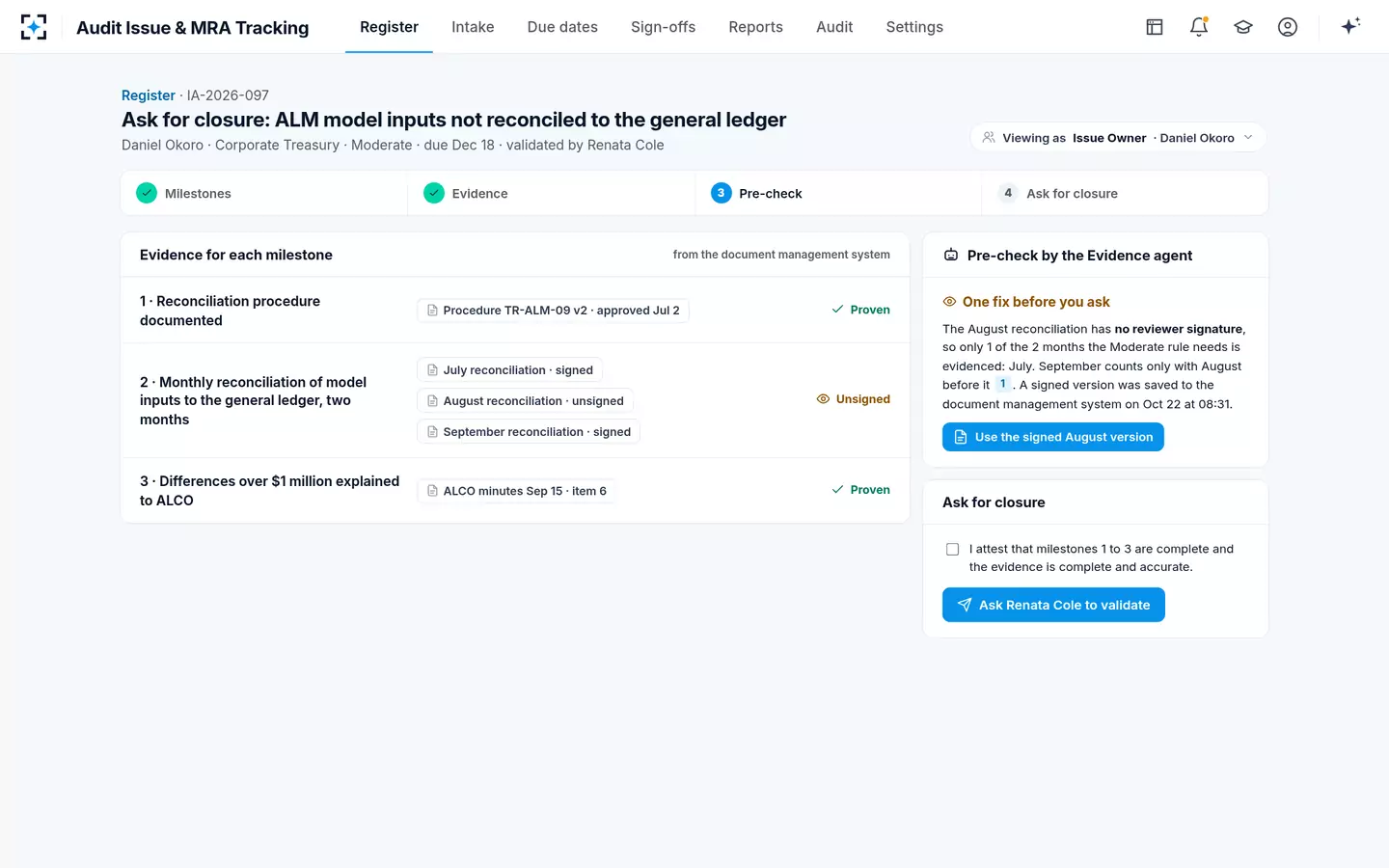Screen dimensions: 1389x868
Task: Click the document icon on September reconciliation chip
Action: click(x=432, y=432)
